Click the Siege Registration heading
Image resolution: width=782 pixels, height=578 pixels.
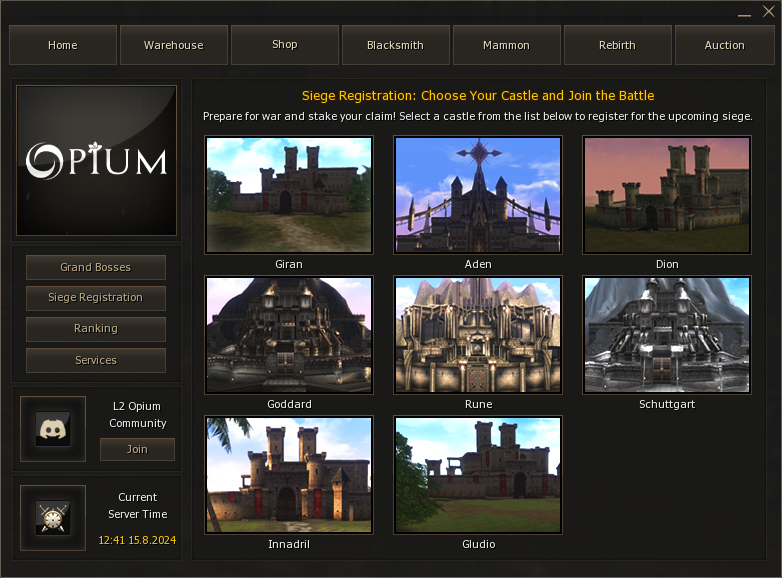[x=478, y=96]
